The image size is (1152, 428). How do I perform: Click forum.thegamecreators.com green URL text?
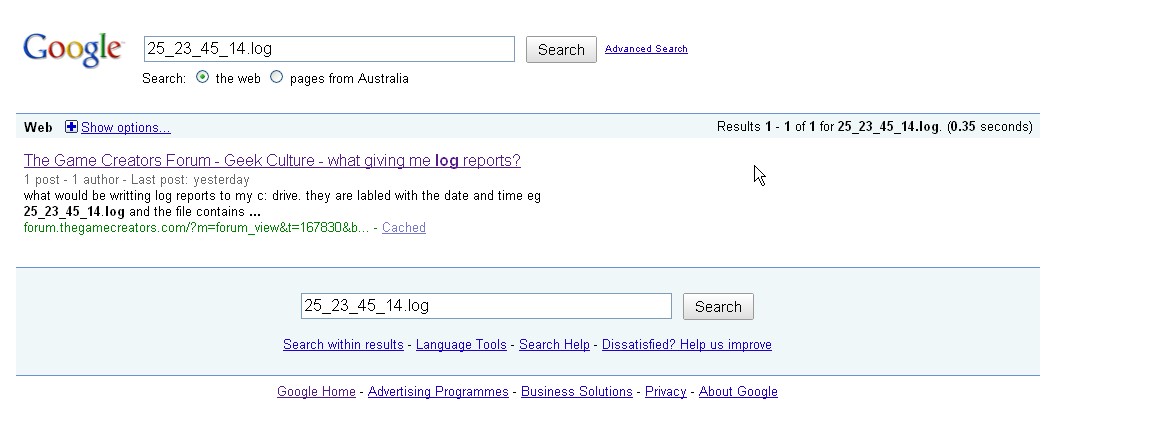pos(196,228)
